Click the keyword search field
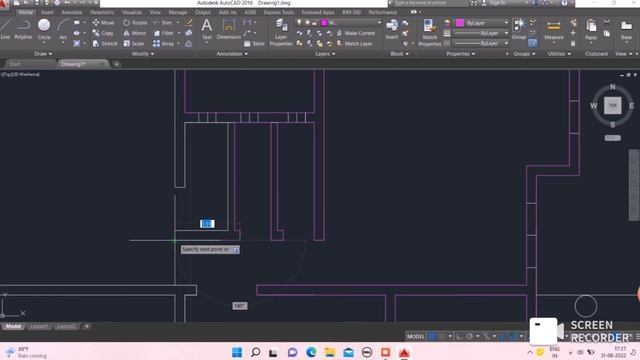Viewport: 640px width, 360px height. (x=431, y=3)
